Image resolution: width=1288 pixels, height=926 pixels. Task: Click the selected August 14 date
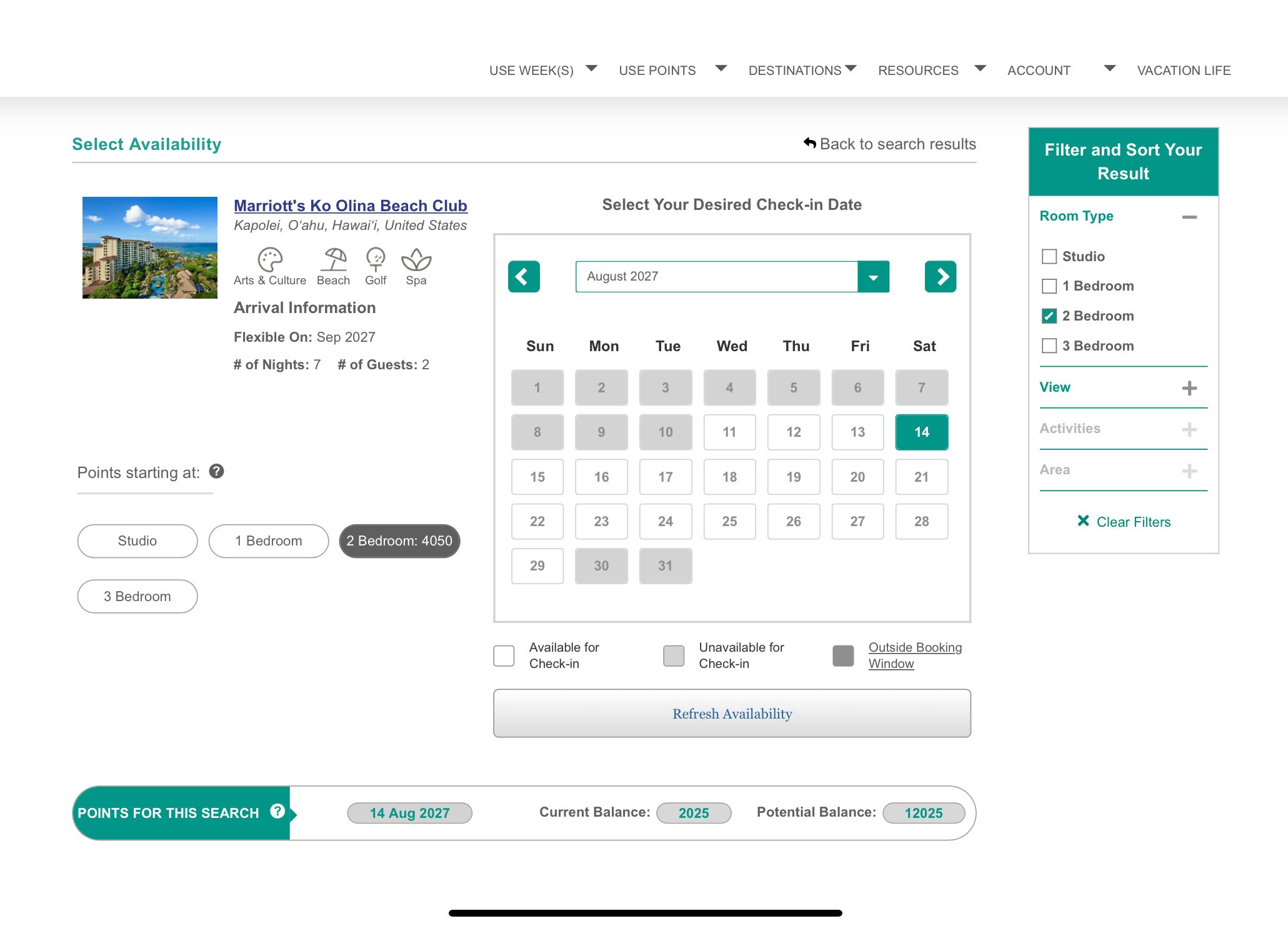click(922, 432)
